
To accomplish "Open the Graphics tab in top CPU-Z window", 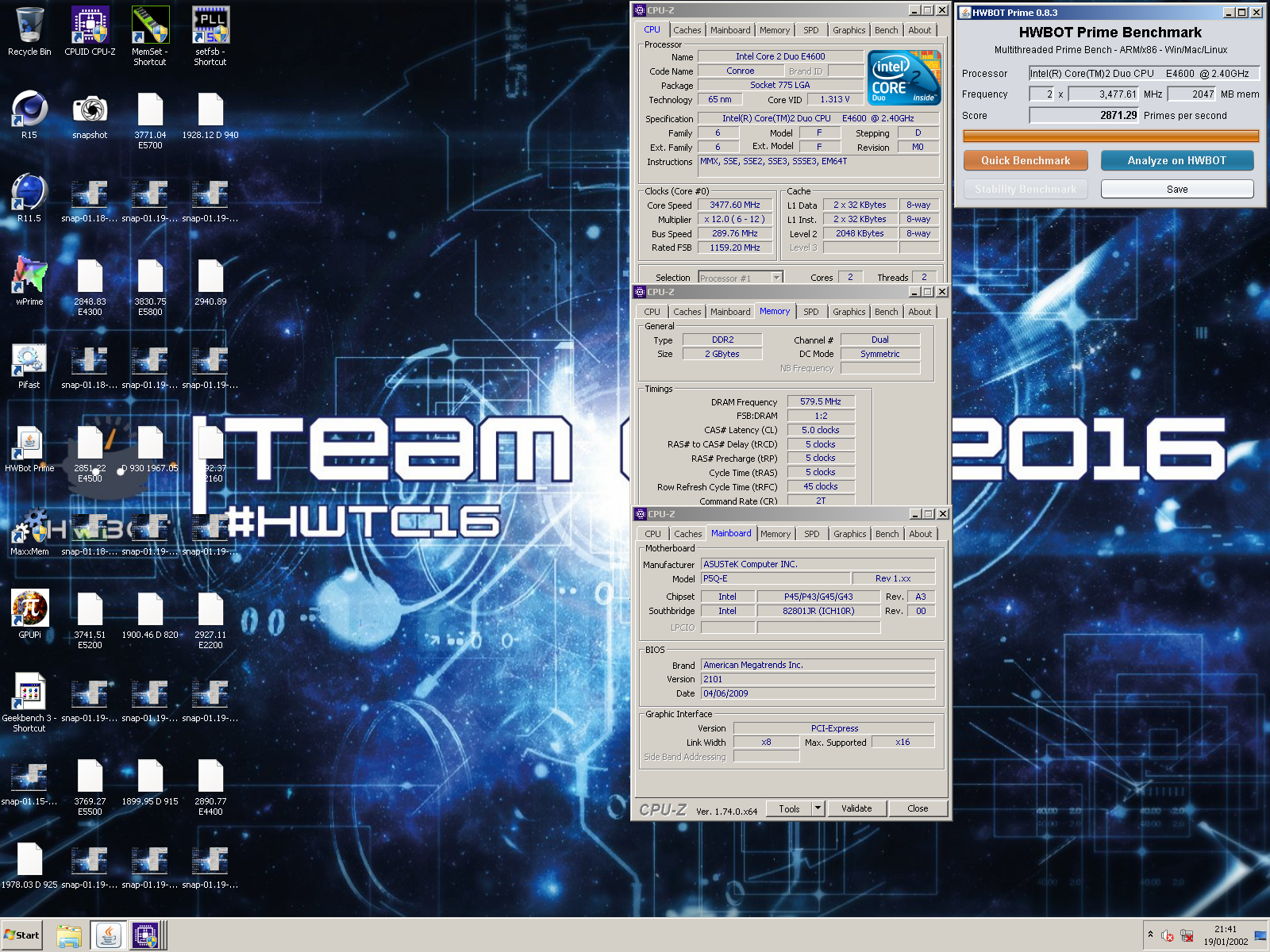I will [x=849, y=30].
